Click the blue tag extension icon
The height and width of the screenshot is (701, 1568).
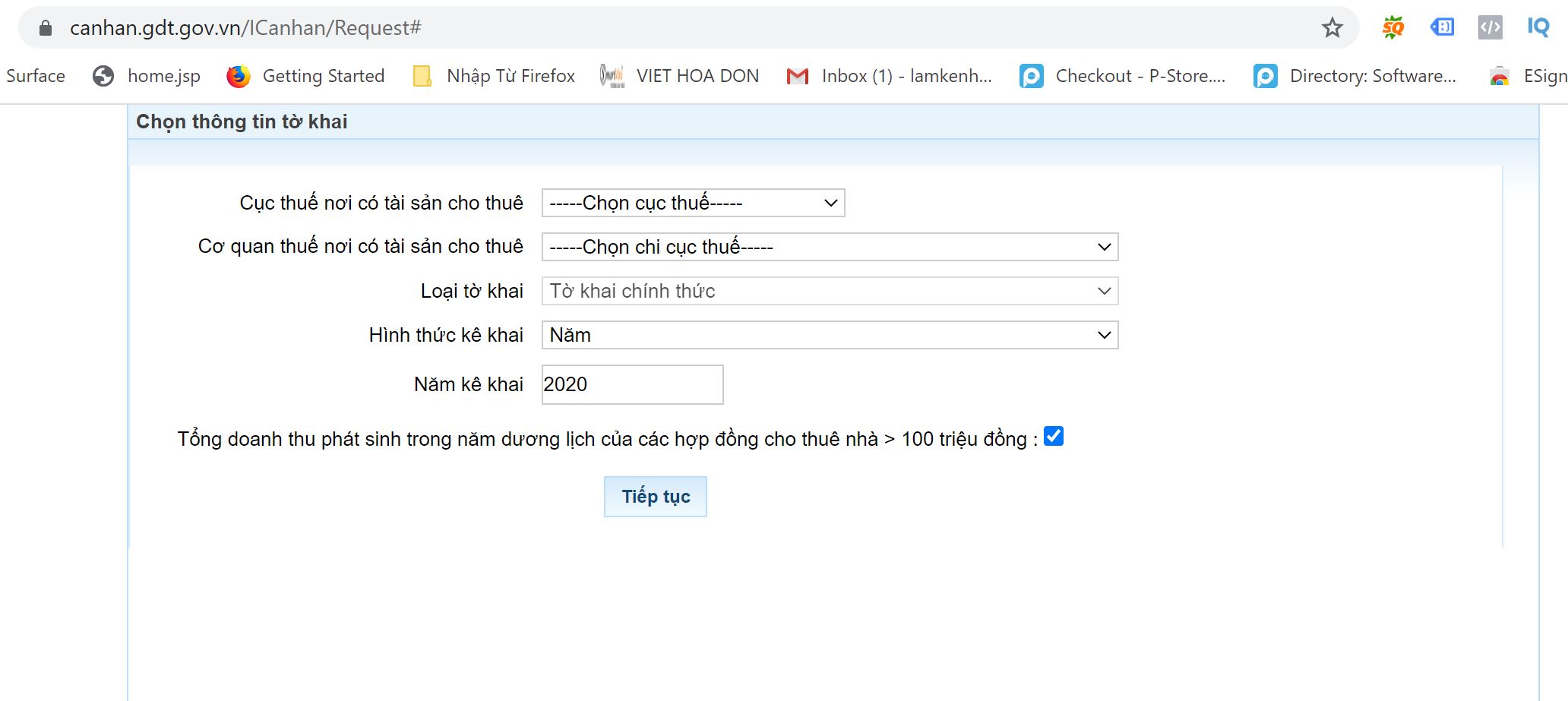(1441, 28)
